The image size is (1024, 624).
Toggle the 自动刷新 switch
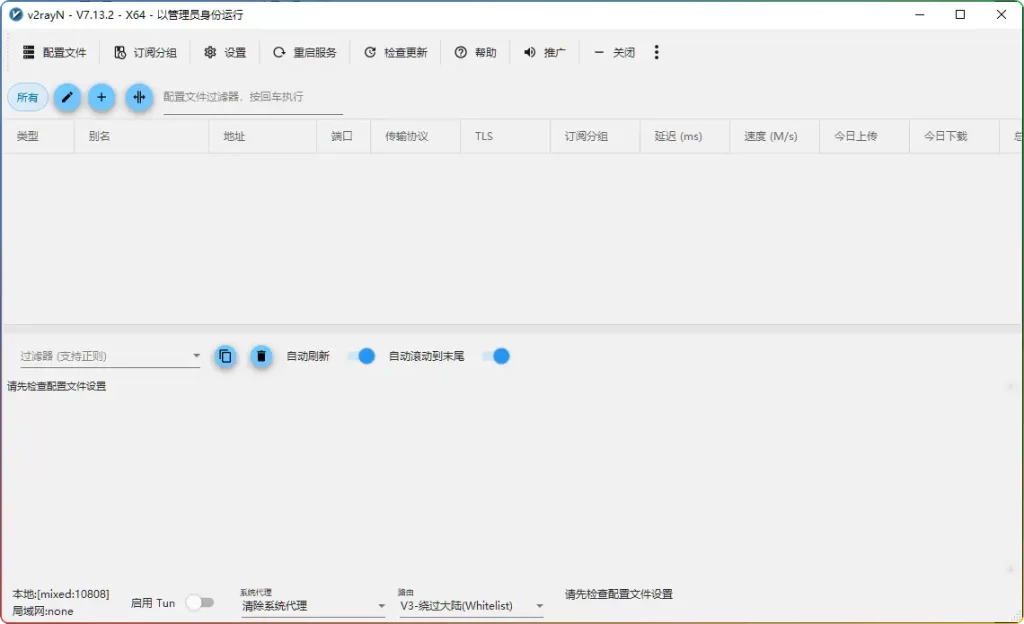click(361, 356)
